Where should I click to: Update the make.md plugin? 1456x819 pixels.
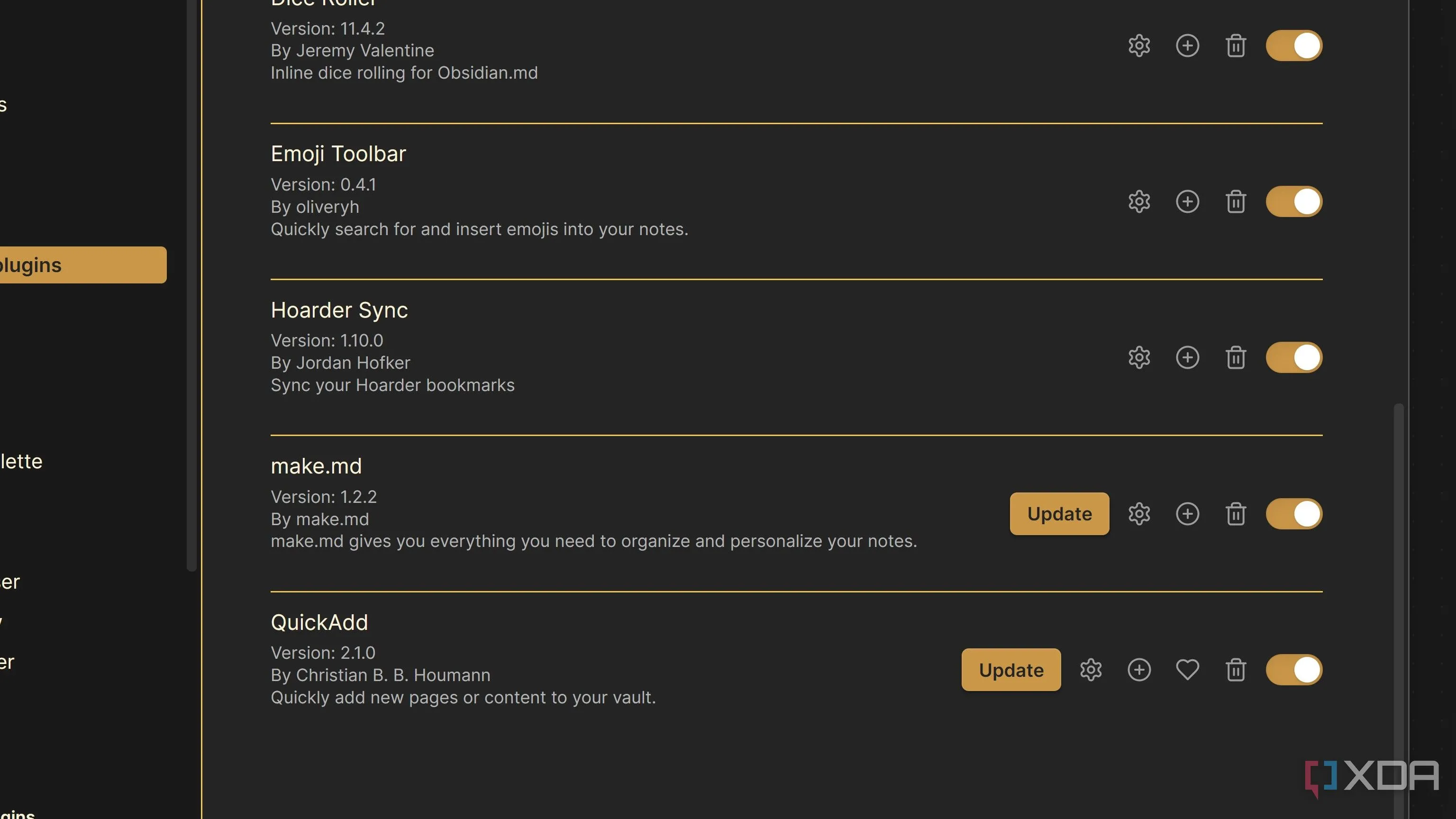[1059, 514]
